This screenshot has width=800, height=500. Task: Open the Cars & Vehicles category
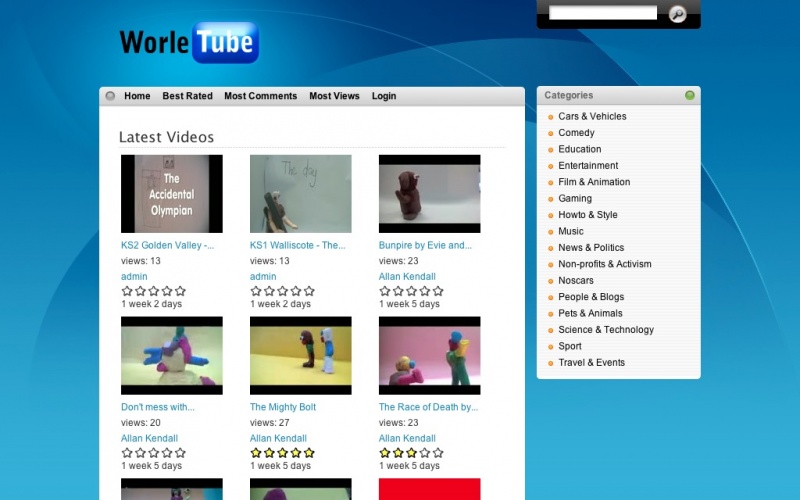coord(592,116)
